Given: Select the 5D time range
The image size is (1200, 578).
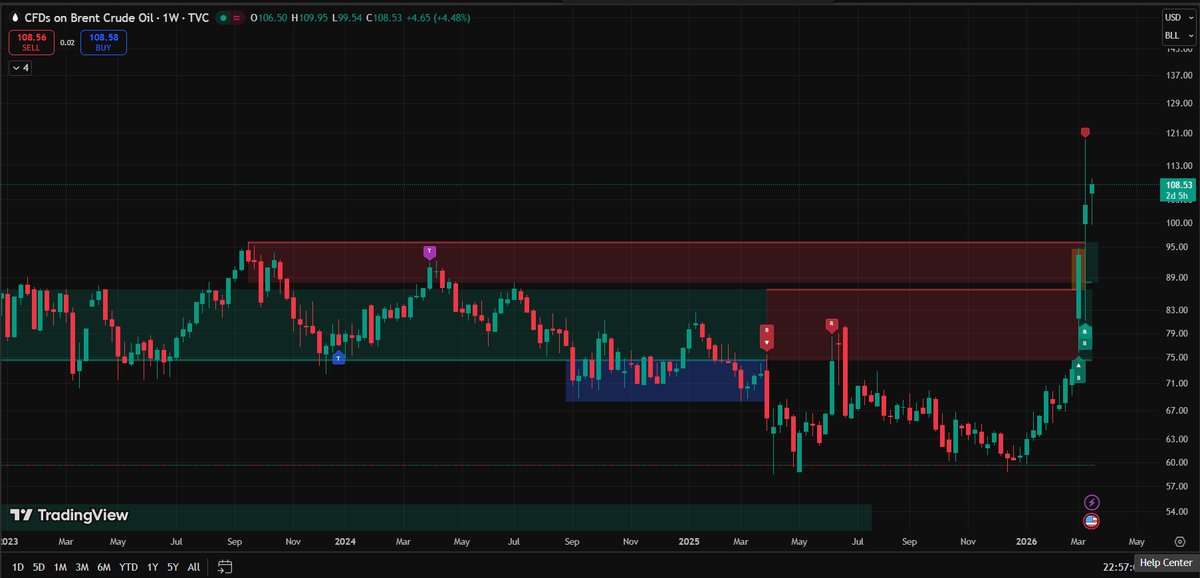Looking at the screenshot, I should 38,567.
